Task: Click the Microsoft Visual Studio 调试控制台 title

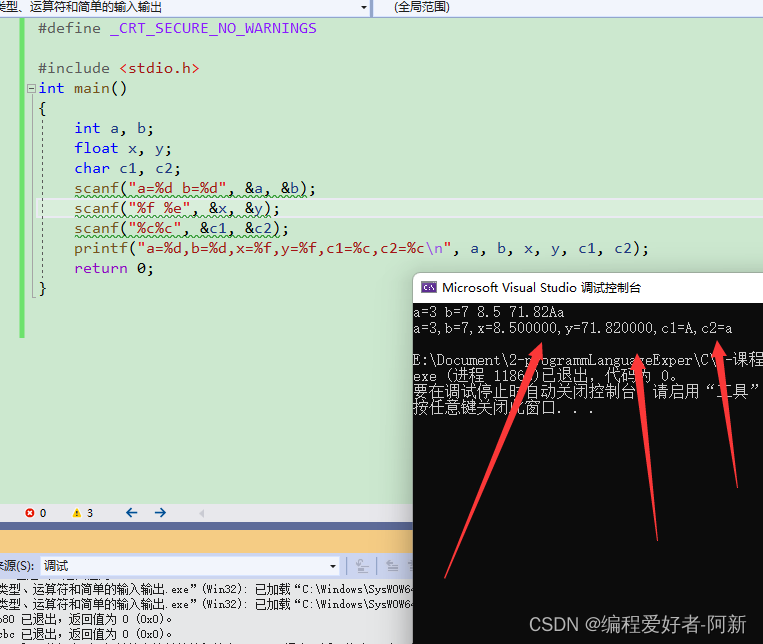Action: click(x=541, y=288)
